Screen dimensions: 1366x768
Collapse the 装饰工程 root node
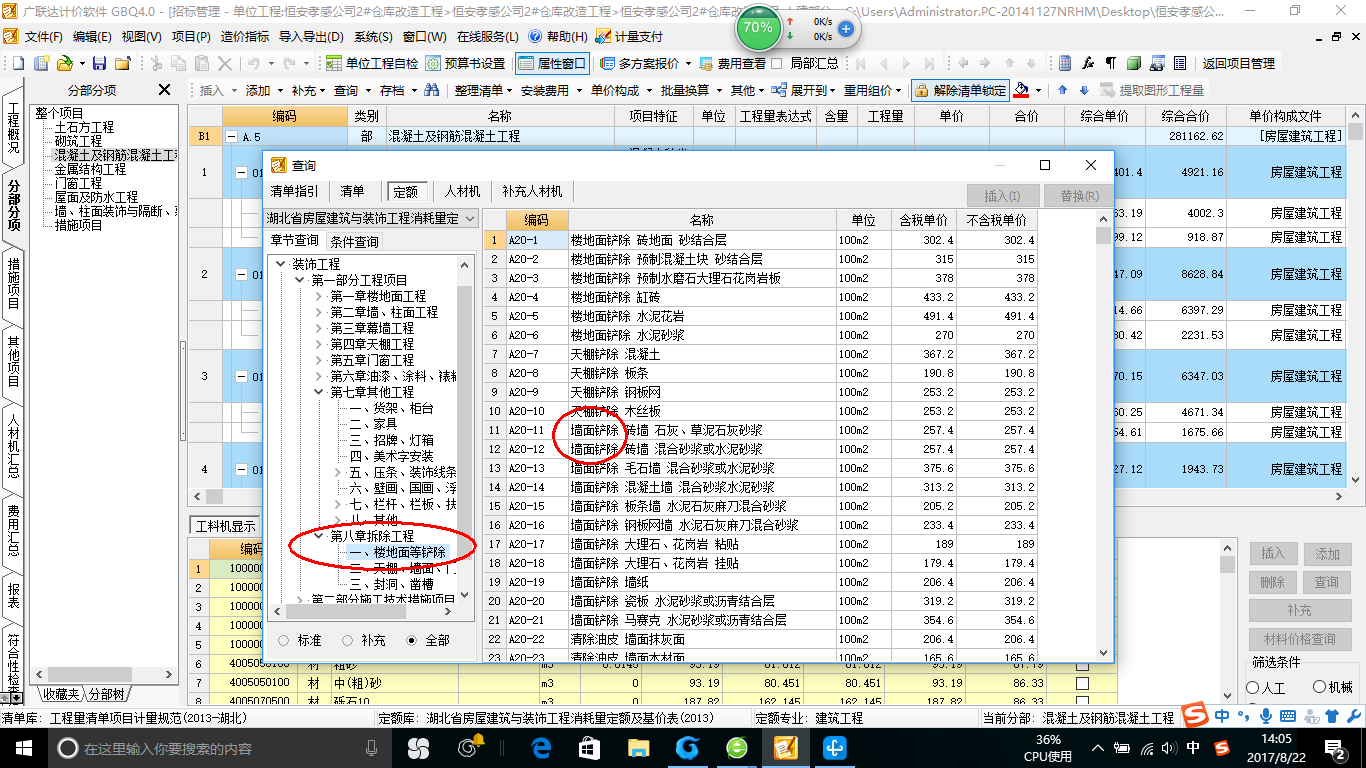(x=280, y=264)
